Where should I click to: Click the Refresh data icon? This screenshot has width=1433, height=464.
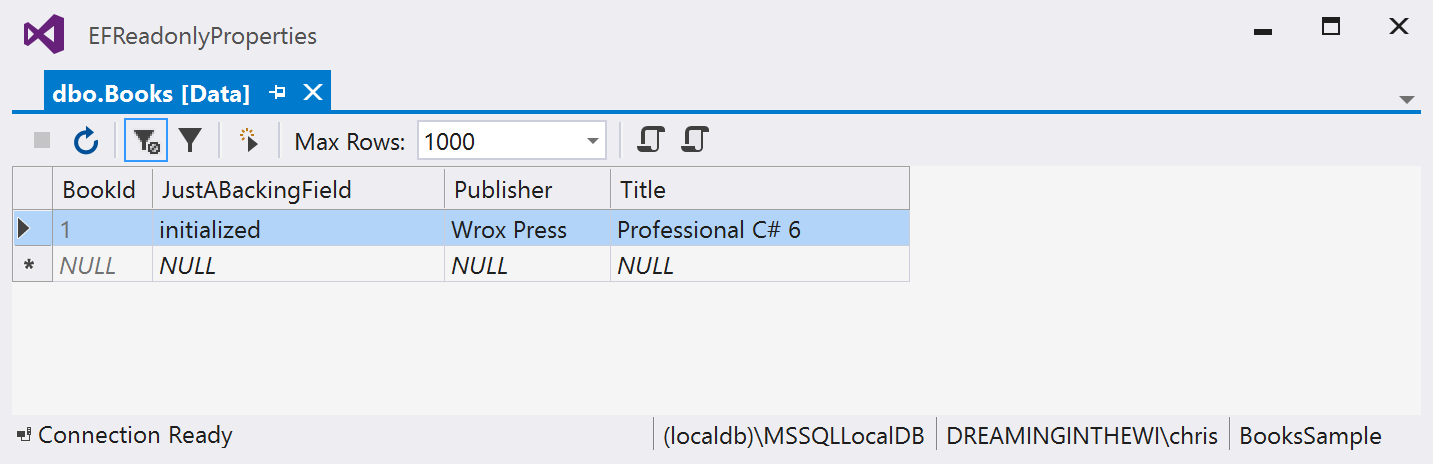coord(87,141)
